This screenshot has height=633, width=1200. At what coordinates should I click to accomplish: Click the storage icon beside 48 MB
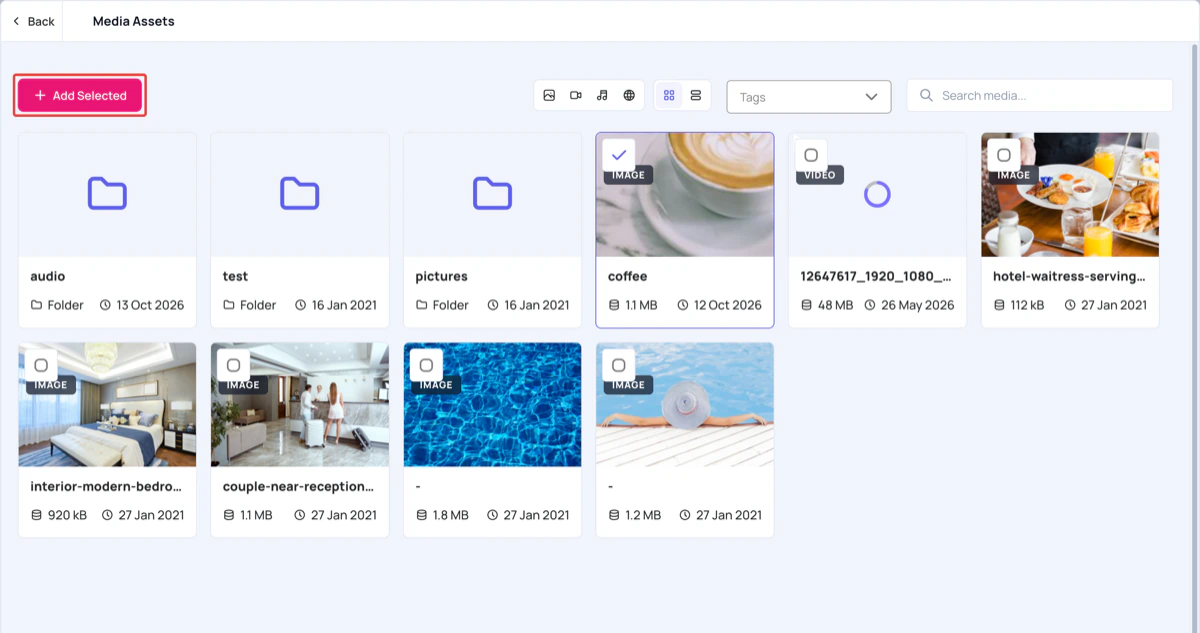click(x=806, y=305)
